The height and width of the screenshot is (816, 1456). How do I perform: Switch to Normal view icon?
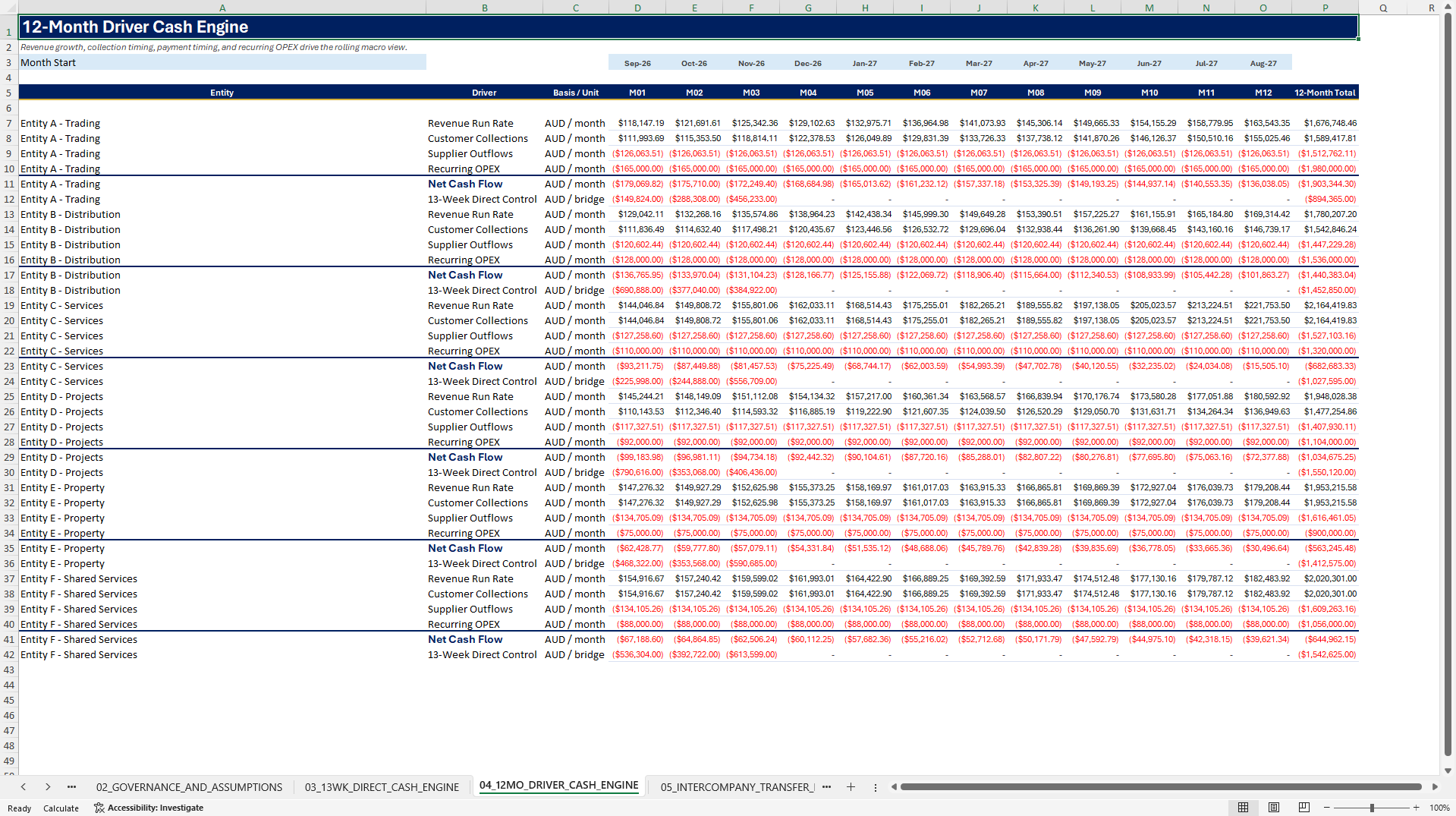pos(1243,808)
